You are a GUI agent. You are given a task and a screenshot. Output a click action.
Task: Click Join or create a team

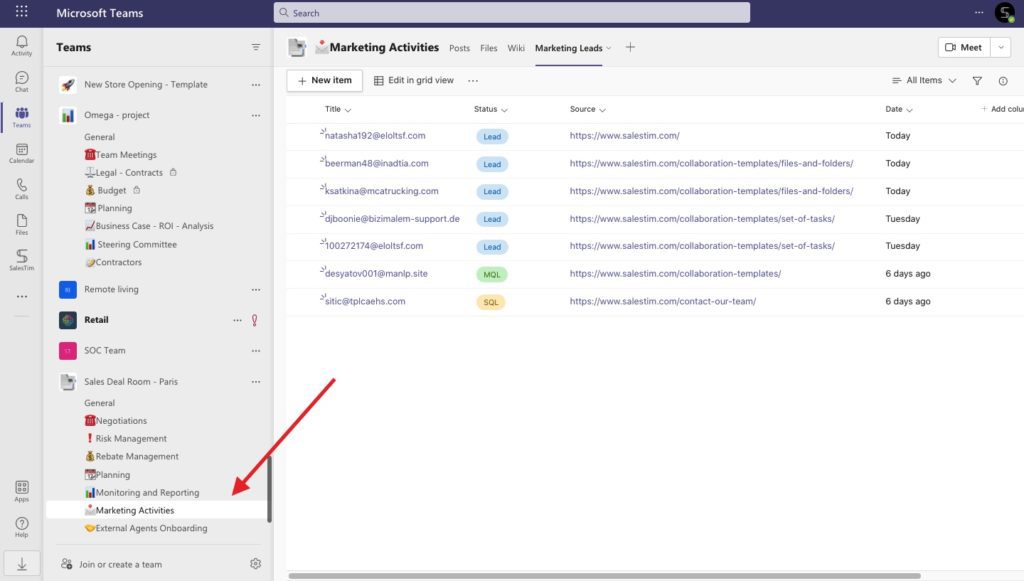click(x=120, y=565)
